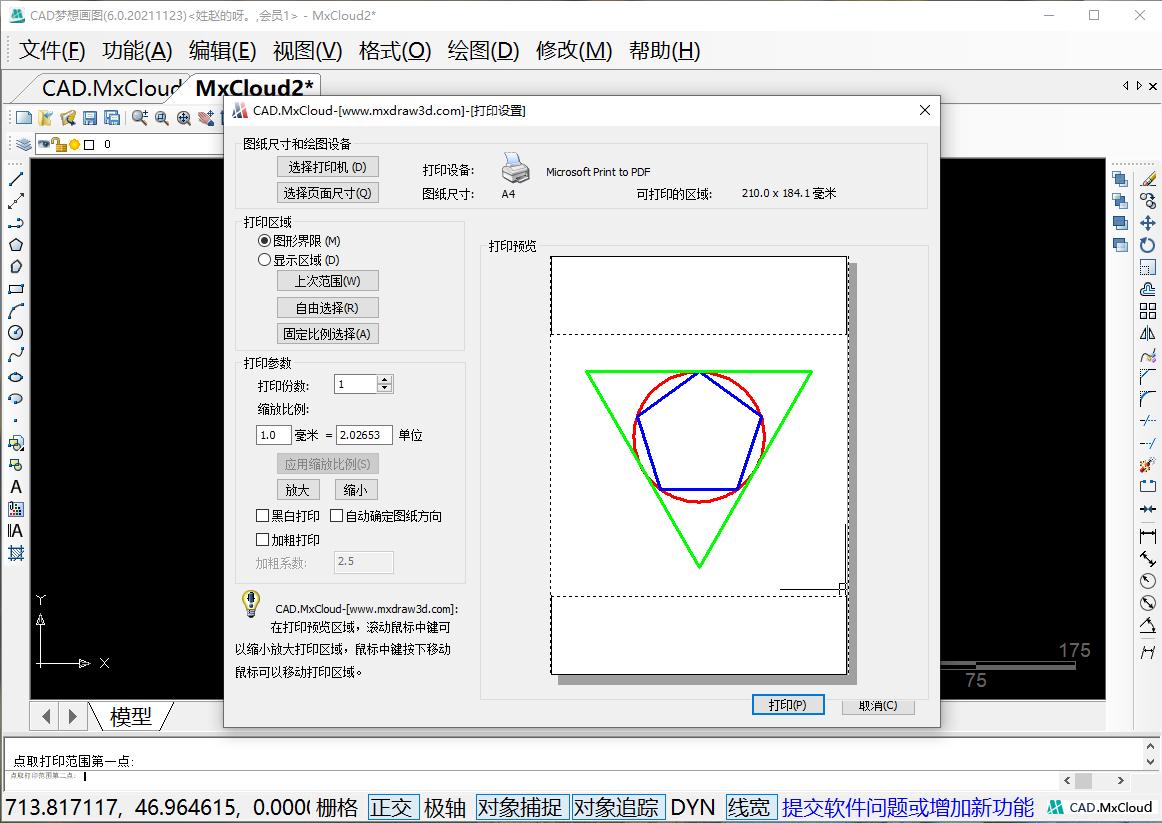Open the 绘图 menu
1162x823 pixels.
coord(482,51)
